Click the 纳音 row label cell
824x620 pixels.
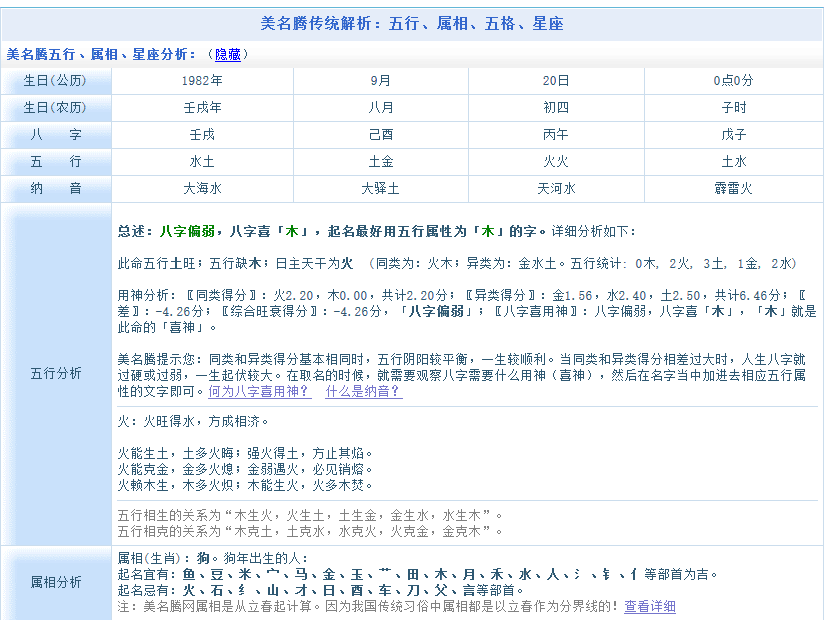tap(55, 188)
